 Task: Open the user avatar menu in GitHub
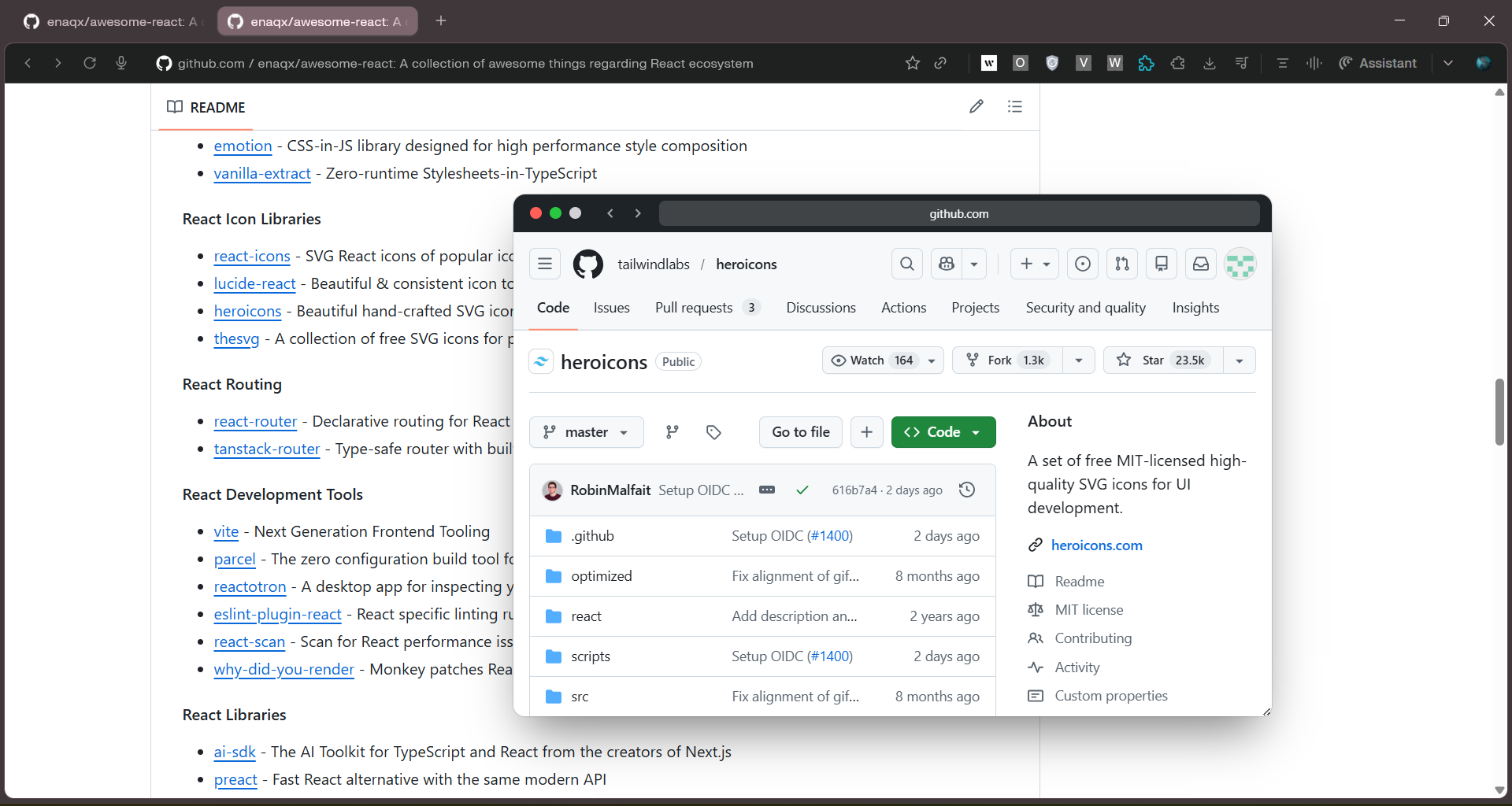(x=1240, y=264)
